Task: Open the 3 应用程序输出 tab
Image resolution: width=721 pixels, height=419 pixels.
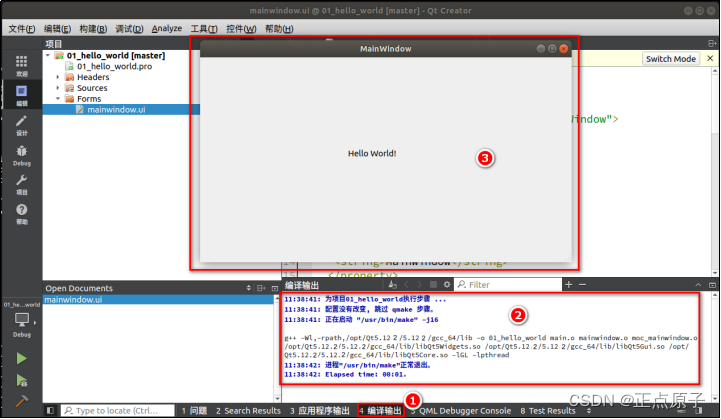Action: pos(320,411)
